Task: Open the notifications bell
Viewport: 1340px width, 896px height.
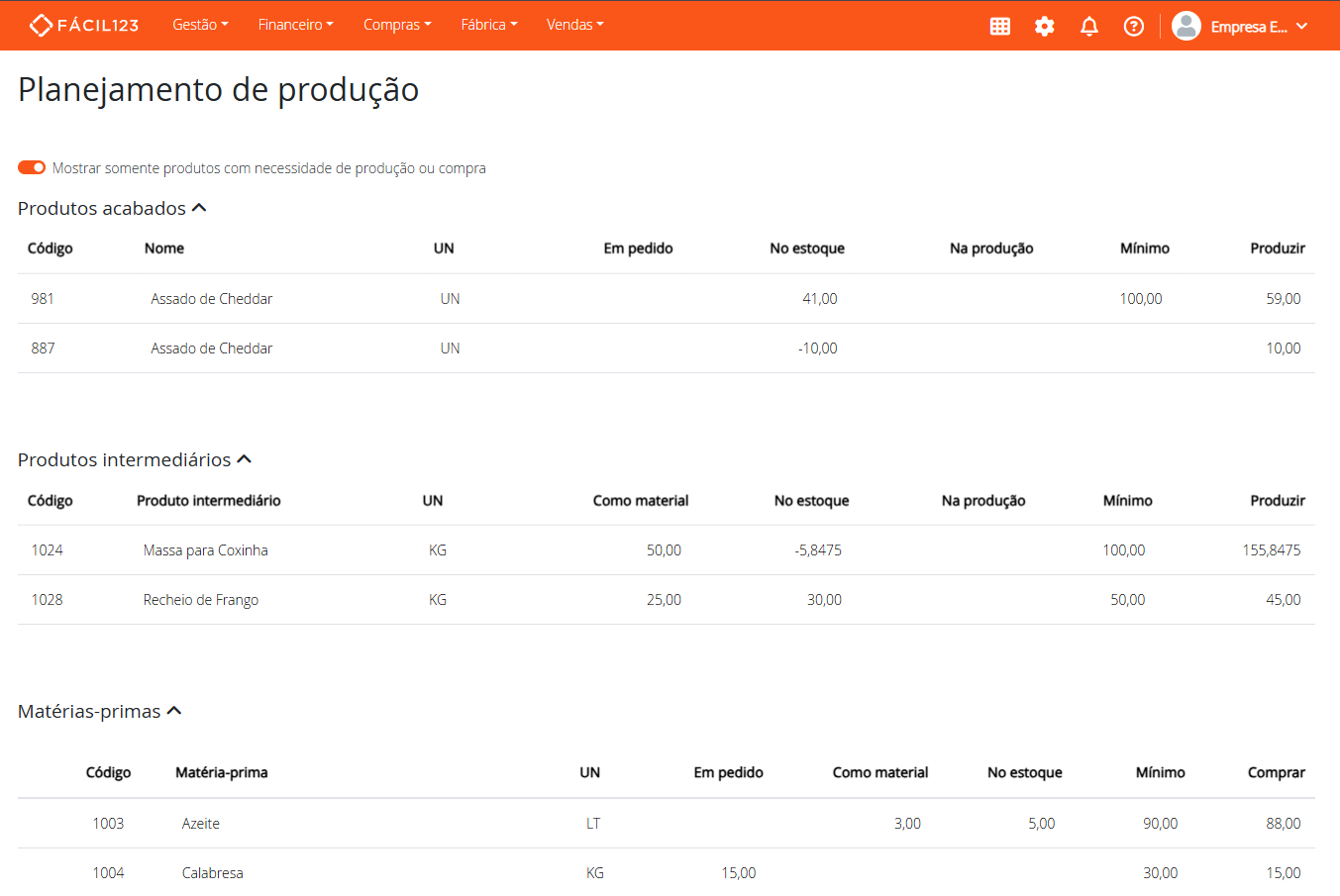Action: point(1089,27)
